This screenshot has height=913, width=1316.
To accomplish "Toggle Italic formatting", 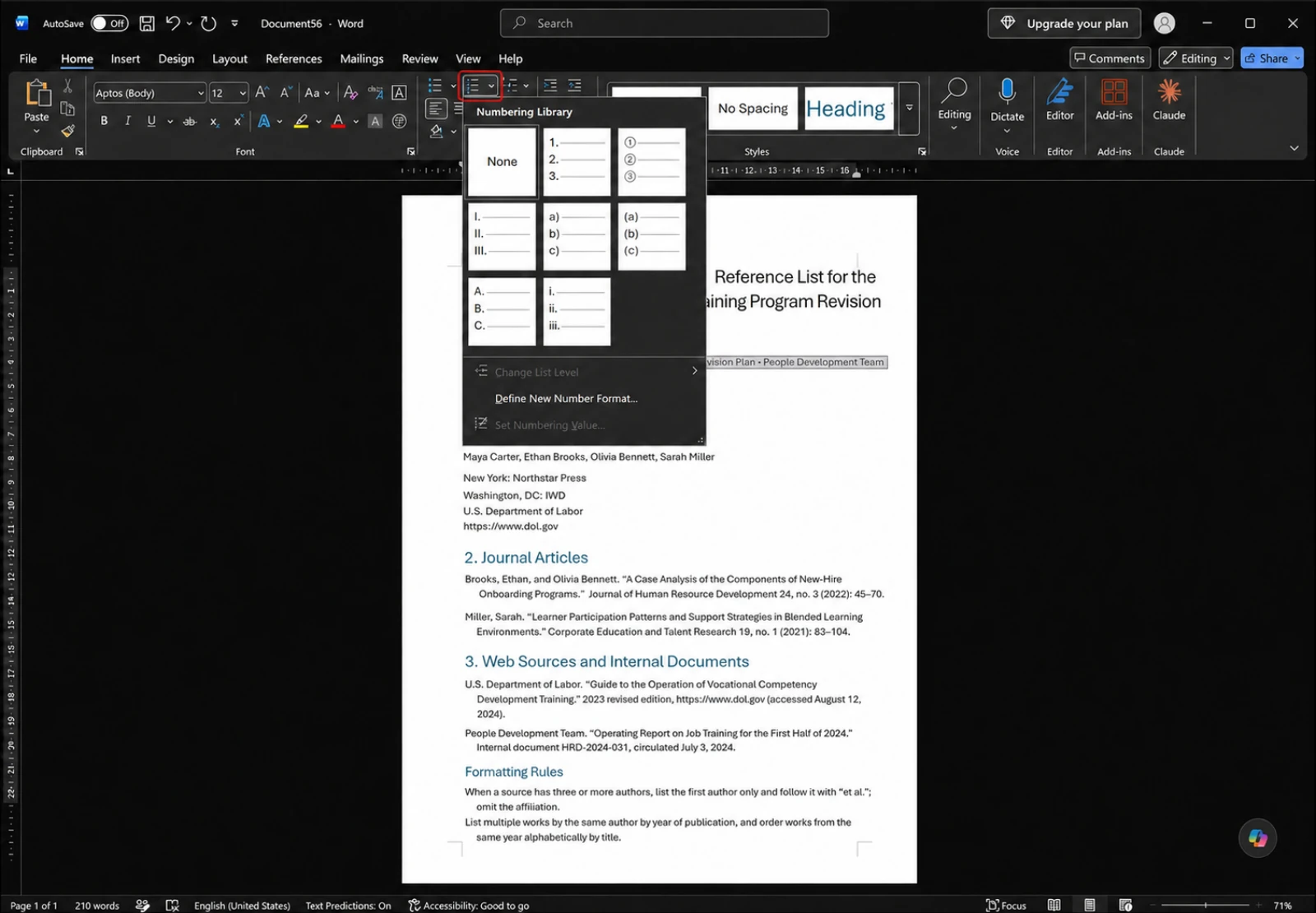I will (x=127, y=121).
